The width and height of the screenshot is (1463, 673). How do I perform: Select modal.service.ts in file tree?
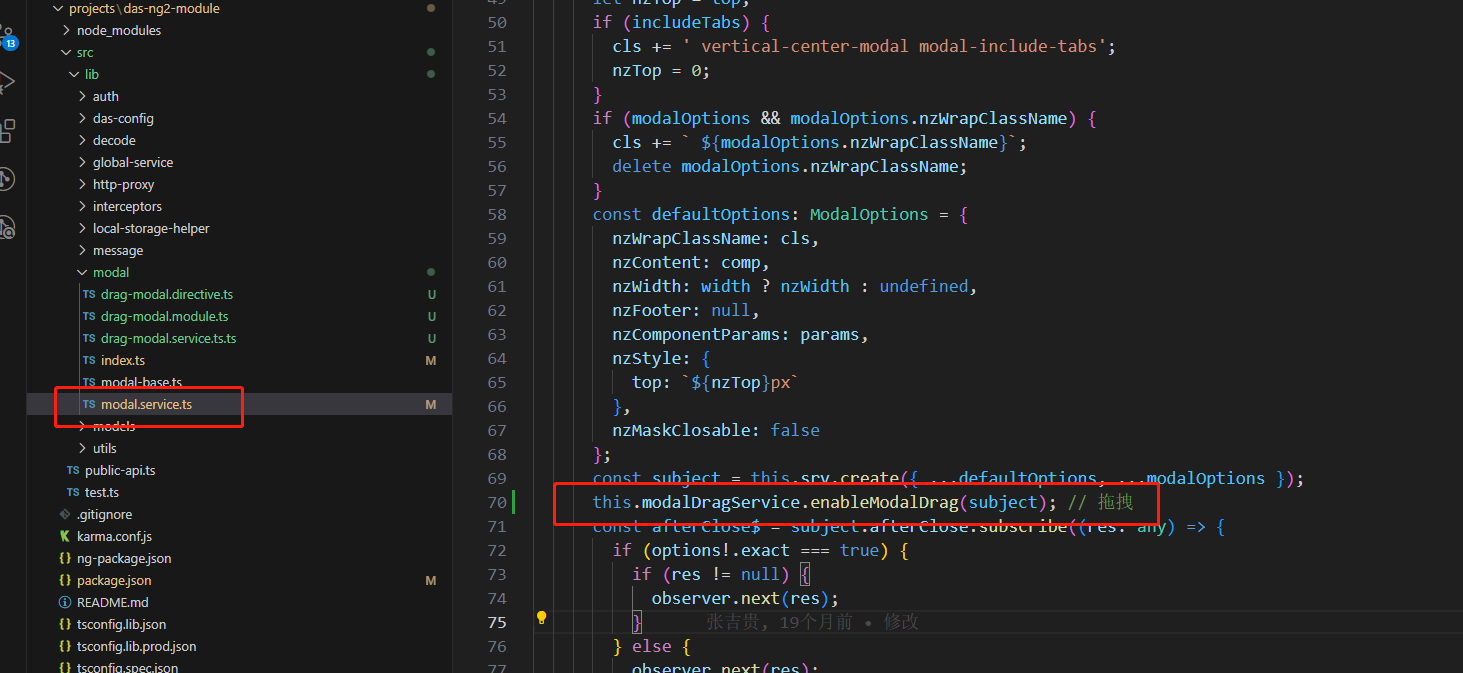pyautogui.click(x=146, y=404)
